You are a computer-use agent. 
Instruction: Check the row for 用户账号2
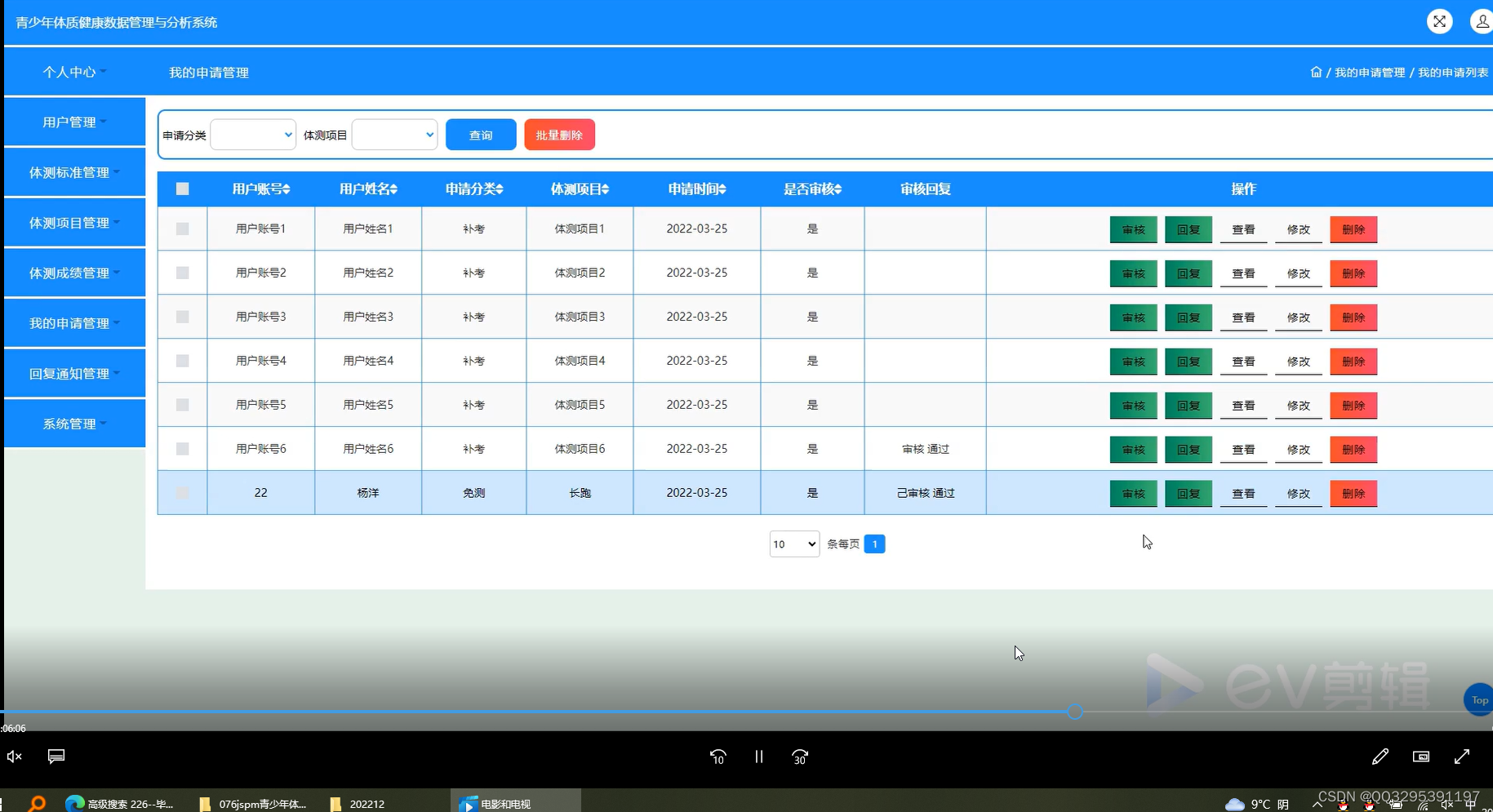pos(182,273)
